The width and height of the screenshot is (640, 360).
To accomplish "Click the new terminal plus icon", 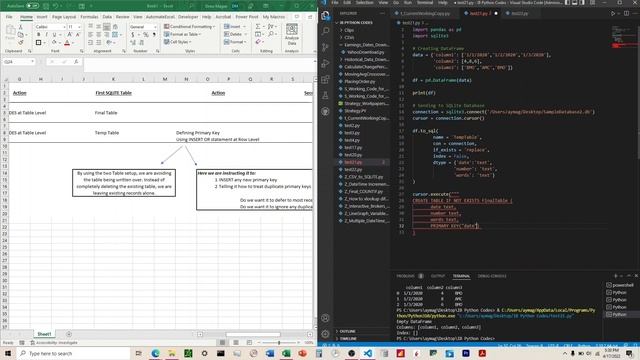I will click(616, 276).
